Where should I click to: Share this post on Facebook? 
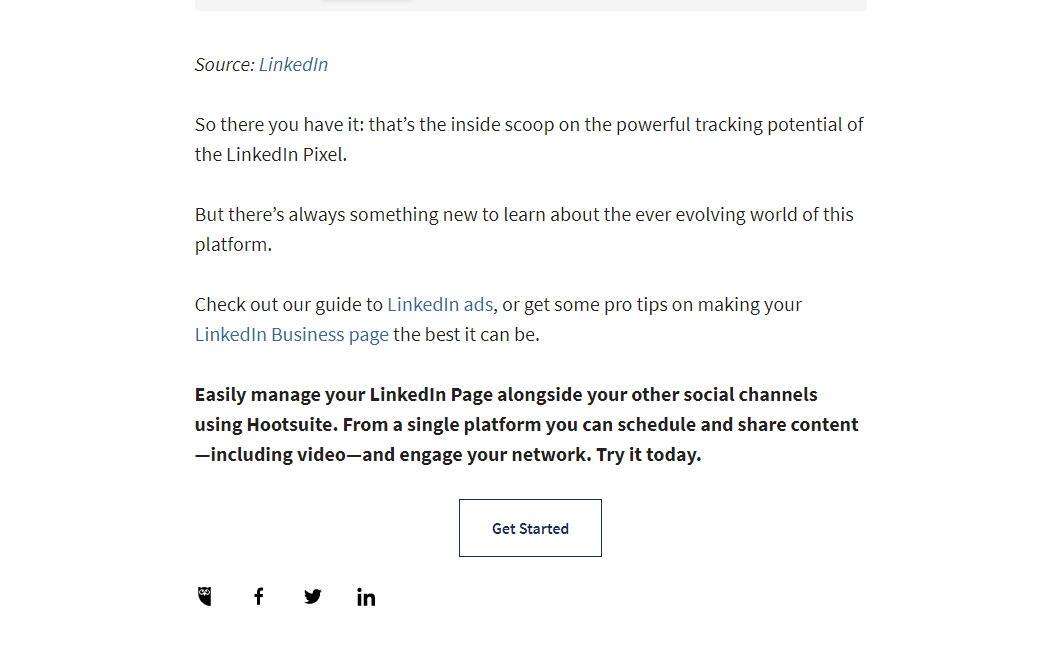[x=259, y=596]
